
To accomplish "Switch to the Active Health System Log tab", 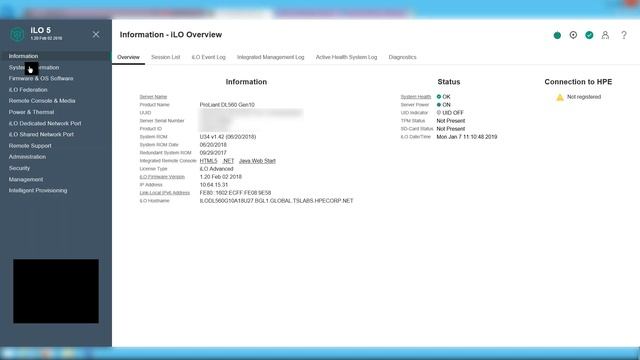I will tap(346, 57).
